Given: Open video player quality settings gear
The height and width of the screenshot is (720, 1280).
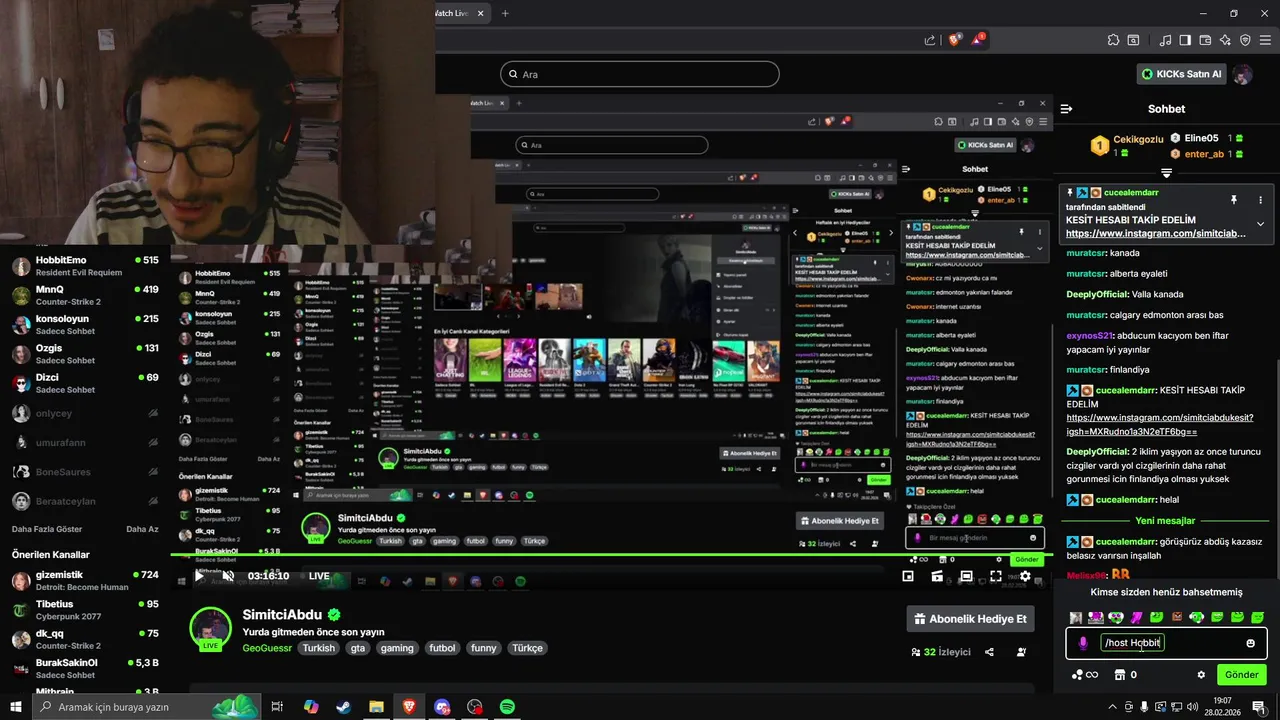Looking at the screenshot, I should point(1025,576).
